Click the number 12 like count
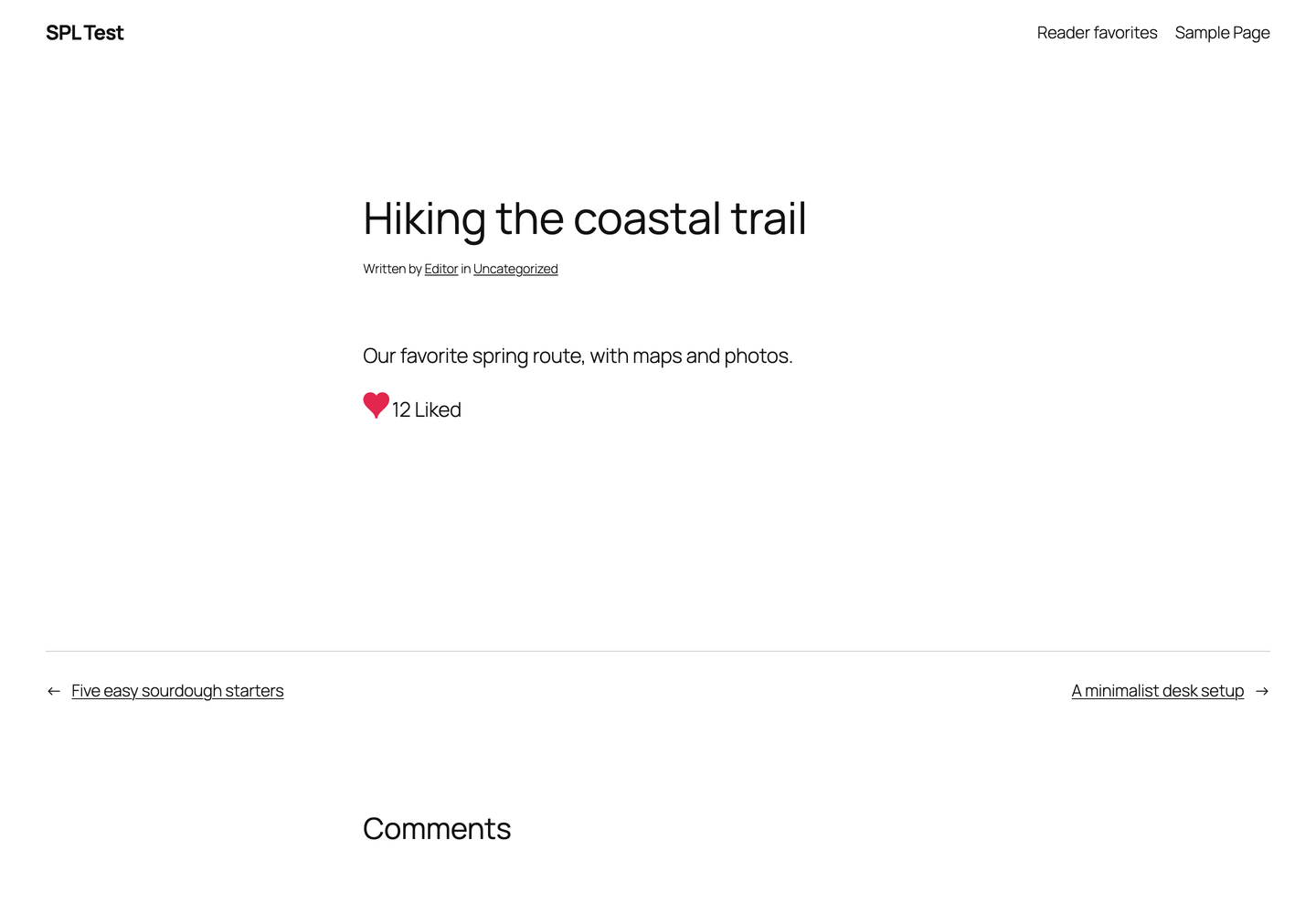This screenshot has width=1316, height=914. pyautogui.click(x=401, y=410)
